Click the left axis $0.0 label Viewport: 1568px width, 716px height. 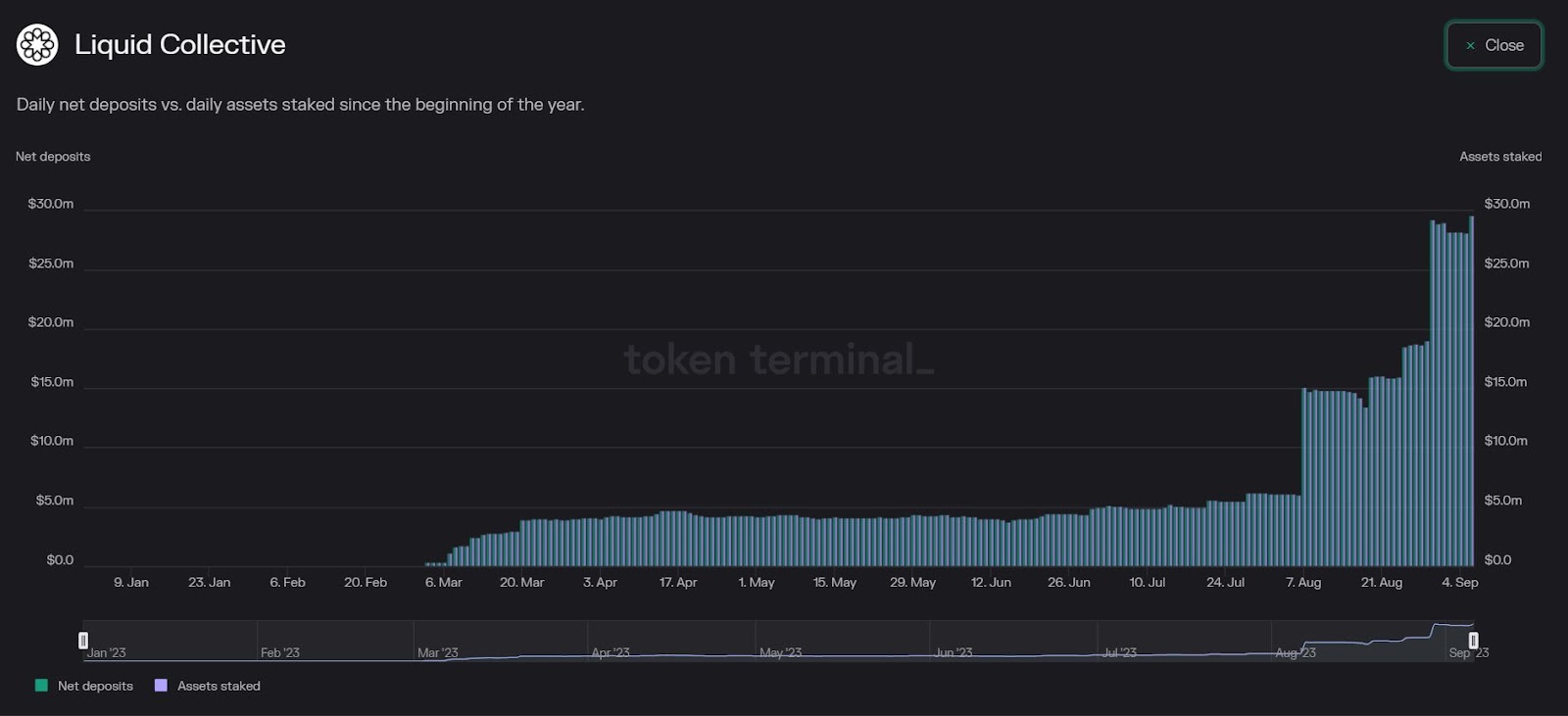60,560
